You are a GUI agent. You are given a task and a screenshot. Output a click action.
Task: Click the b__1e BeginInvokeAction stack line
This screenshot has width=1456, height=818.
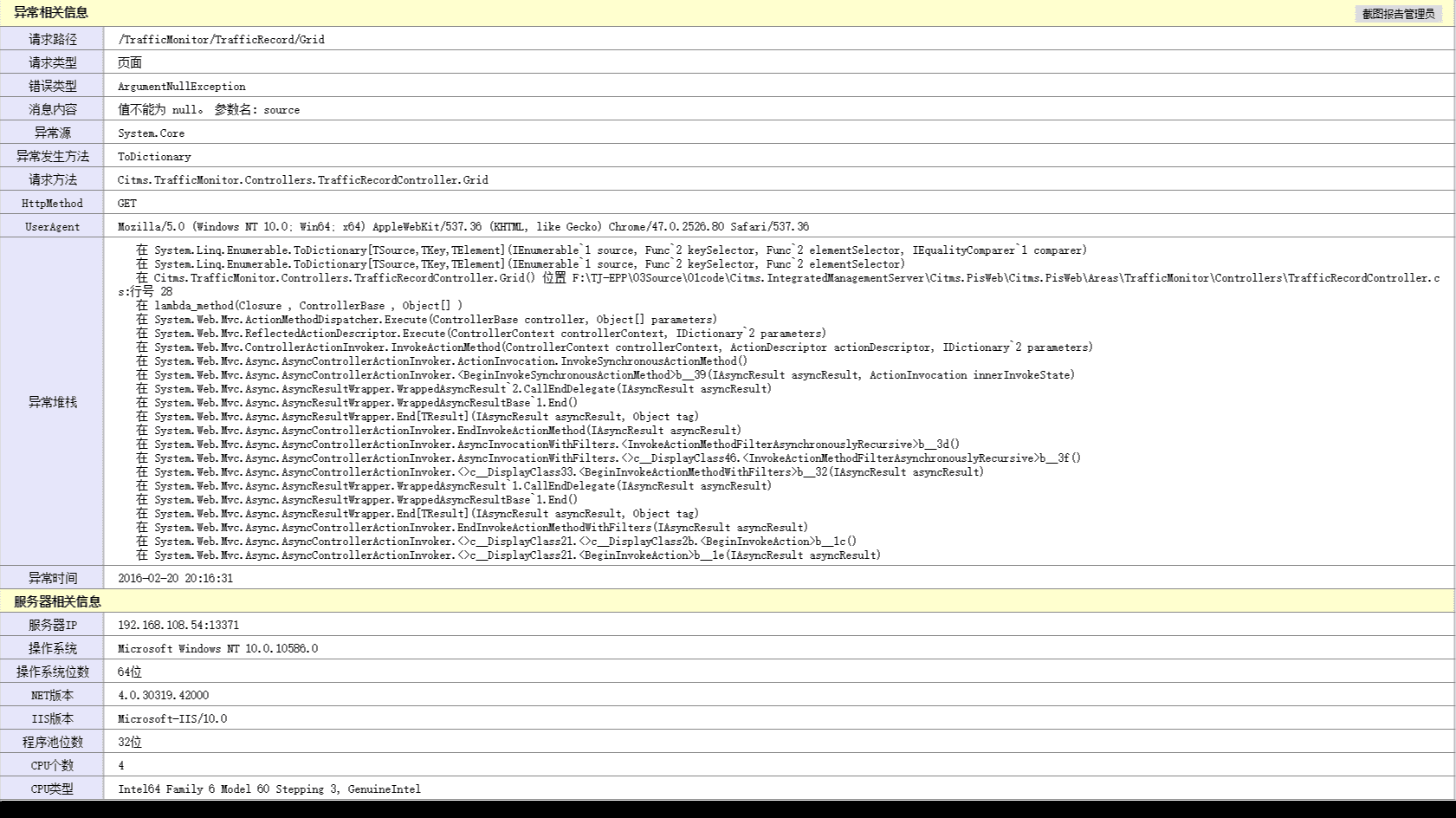[508, 555]
